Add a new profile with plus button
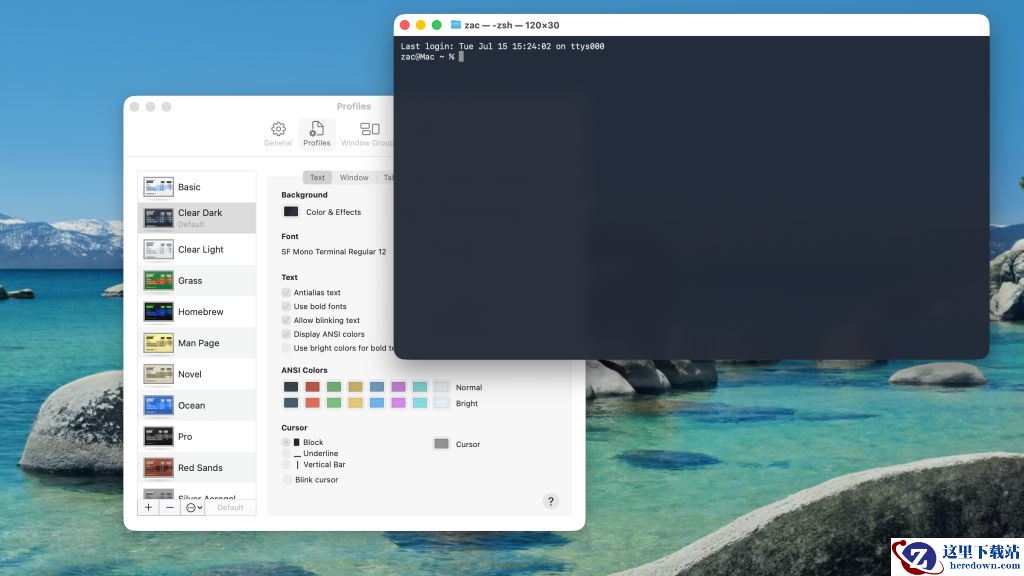Image resolution: width=1024 pixels, height=576 pixels. tap(148, 507)
